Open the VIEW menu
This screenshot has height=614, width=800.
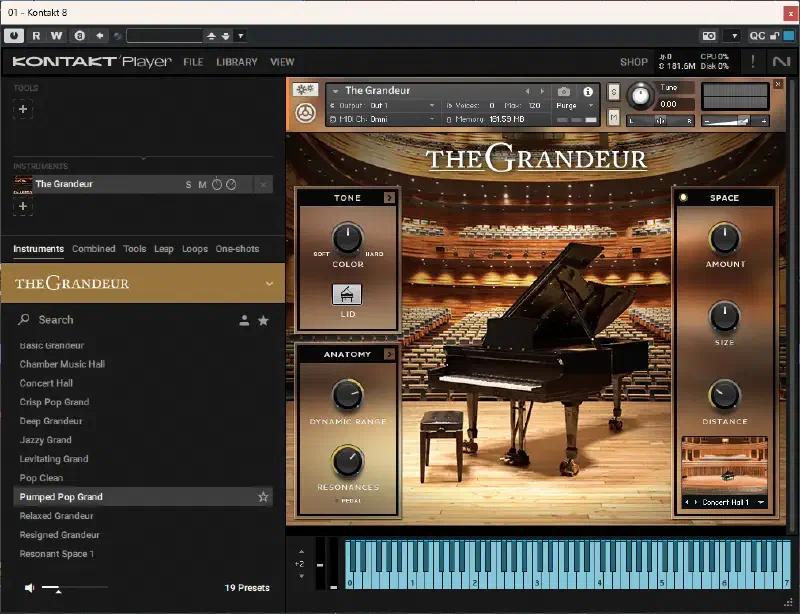282,62
